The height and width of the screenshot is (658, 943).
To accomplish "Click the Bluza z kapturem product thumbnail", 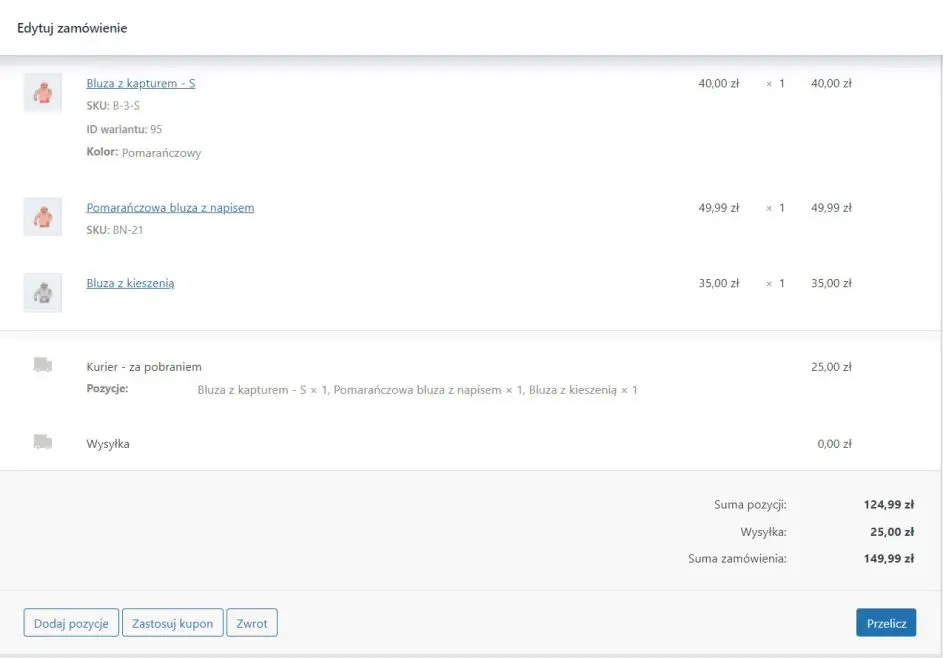I will (43, 93).
